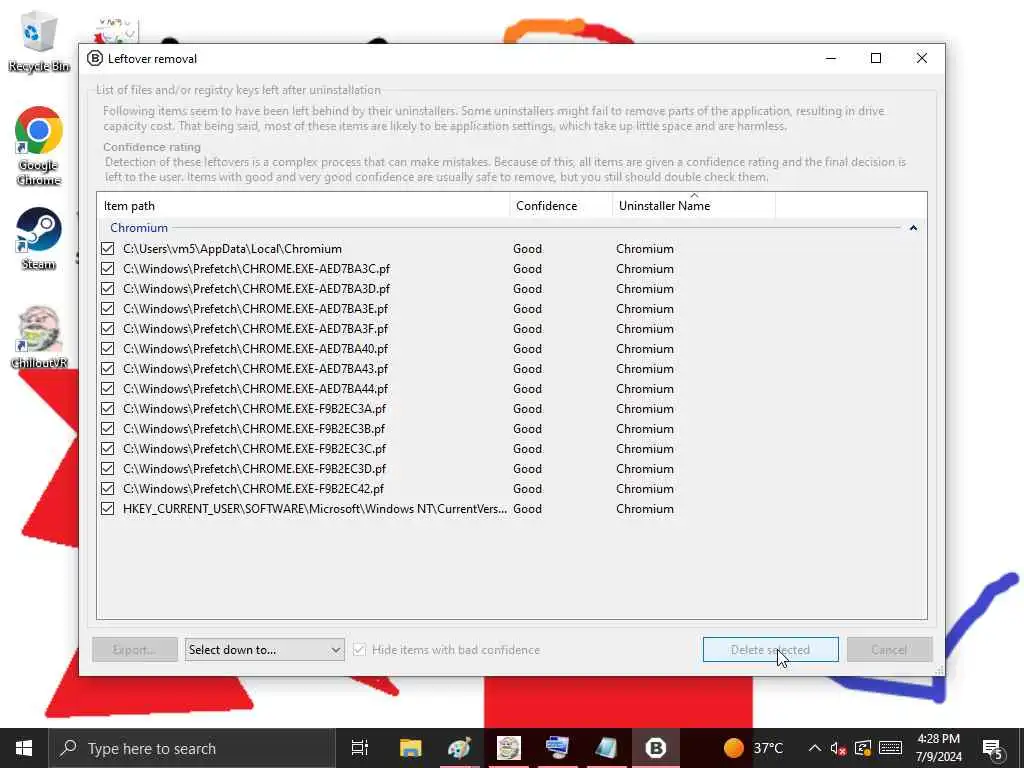Open Task View from the taskbar

360,748
